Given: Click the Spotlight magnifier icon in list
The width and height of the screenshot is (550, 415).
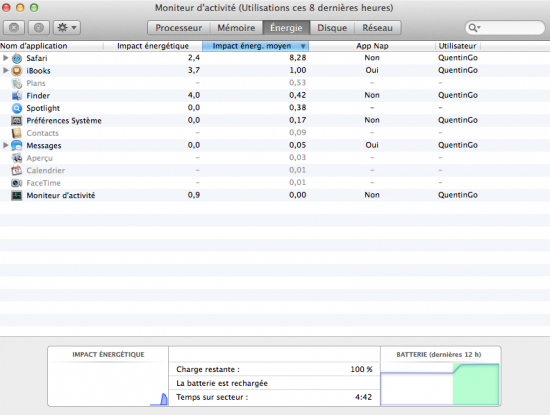Looking at the screenshot, I should point(16,108).
